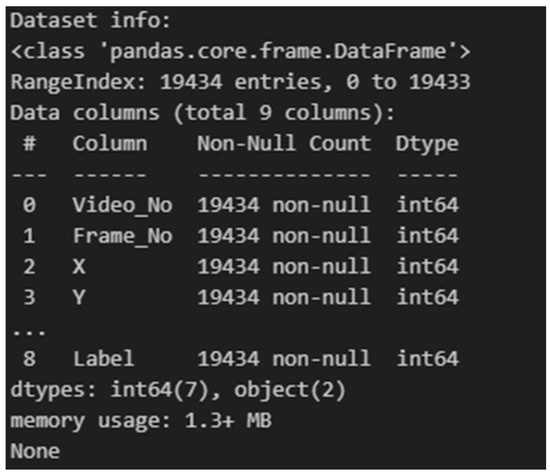Click the RangeIndex 19434 entries line
The image size is (550, 475).
coord(240,82)
